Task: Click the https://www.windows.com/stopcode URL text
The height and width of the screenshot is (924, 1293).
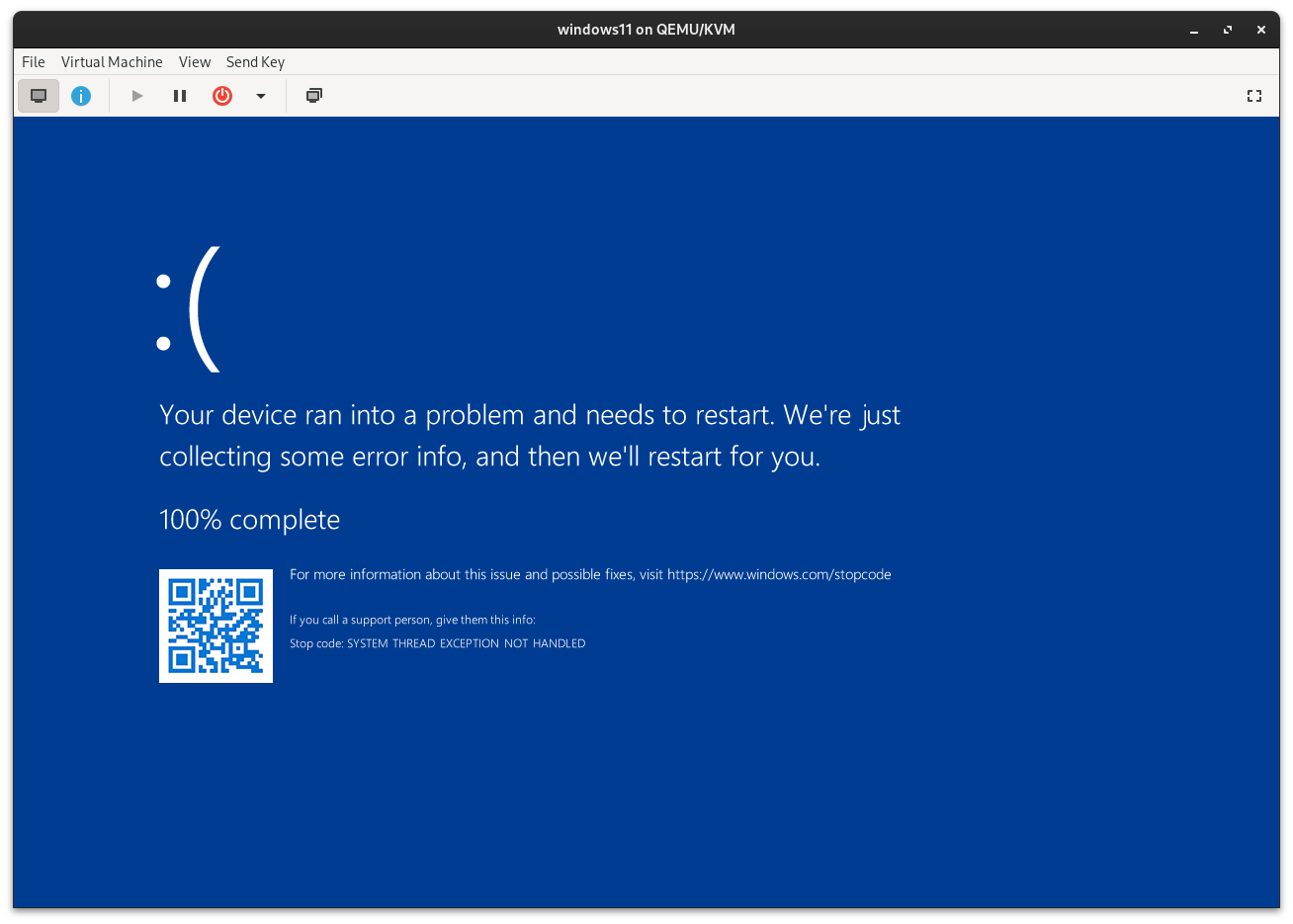Action: (x=779, y=574)
